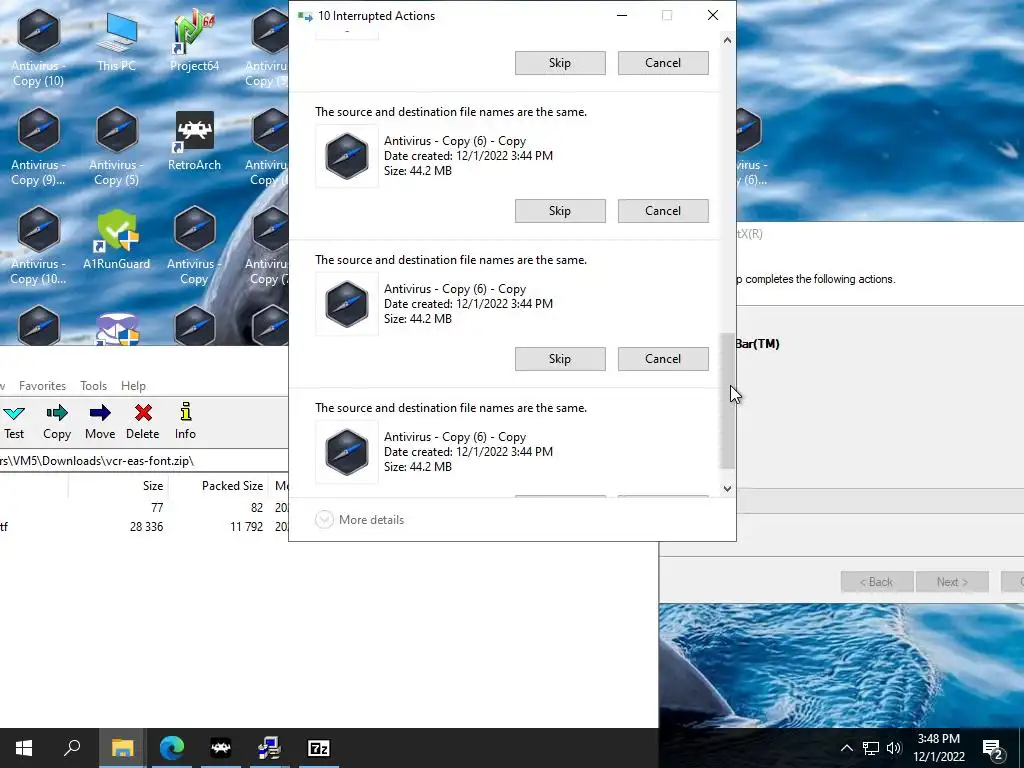
Task: Expand More details in Interrupted Actions dialog
Action: pyautogui.click(x=360, y=520)
